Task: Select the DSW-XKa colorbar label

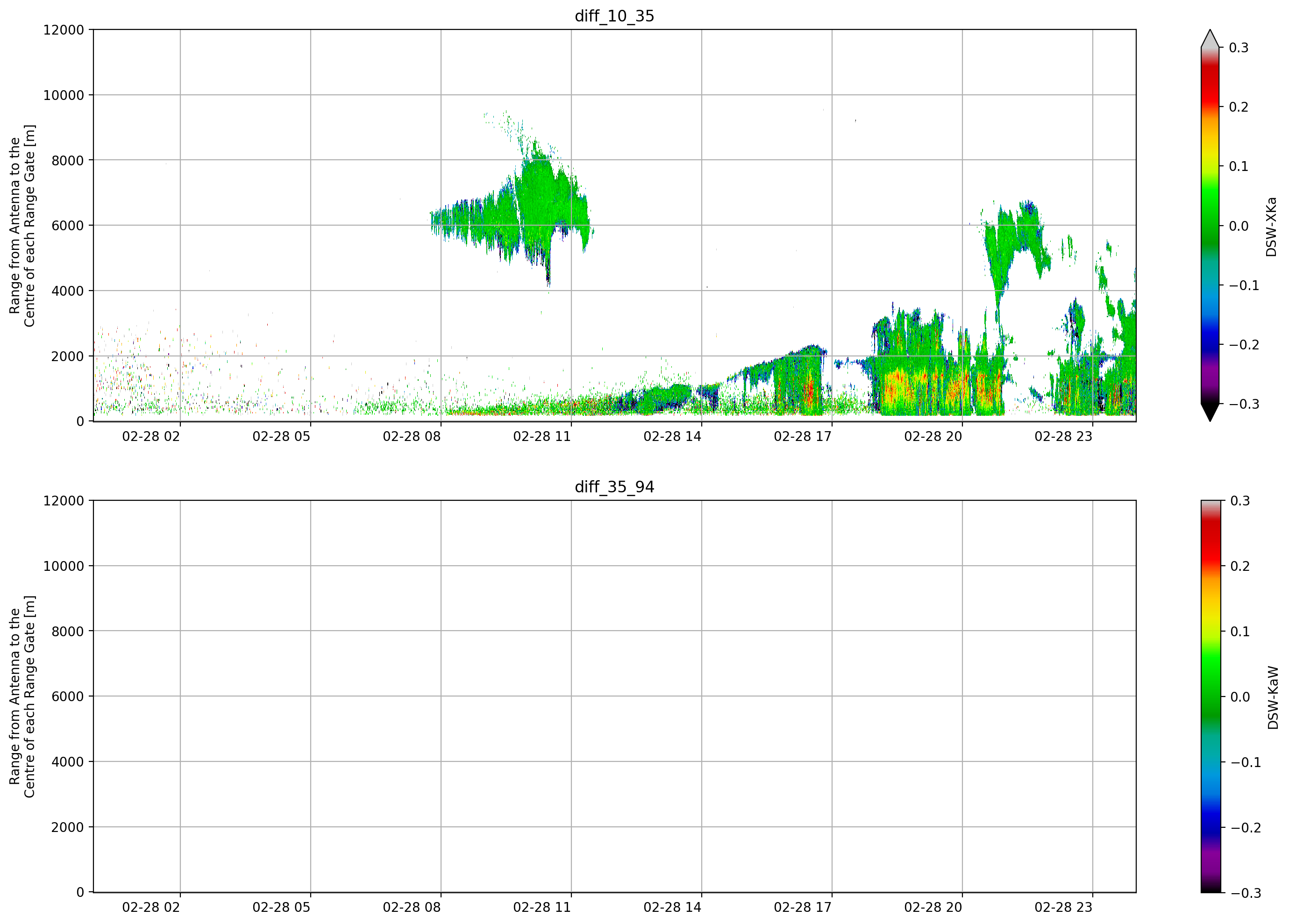Action: [x=1271, y=227]
